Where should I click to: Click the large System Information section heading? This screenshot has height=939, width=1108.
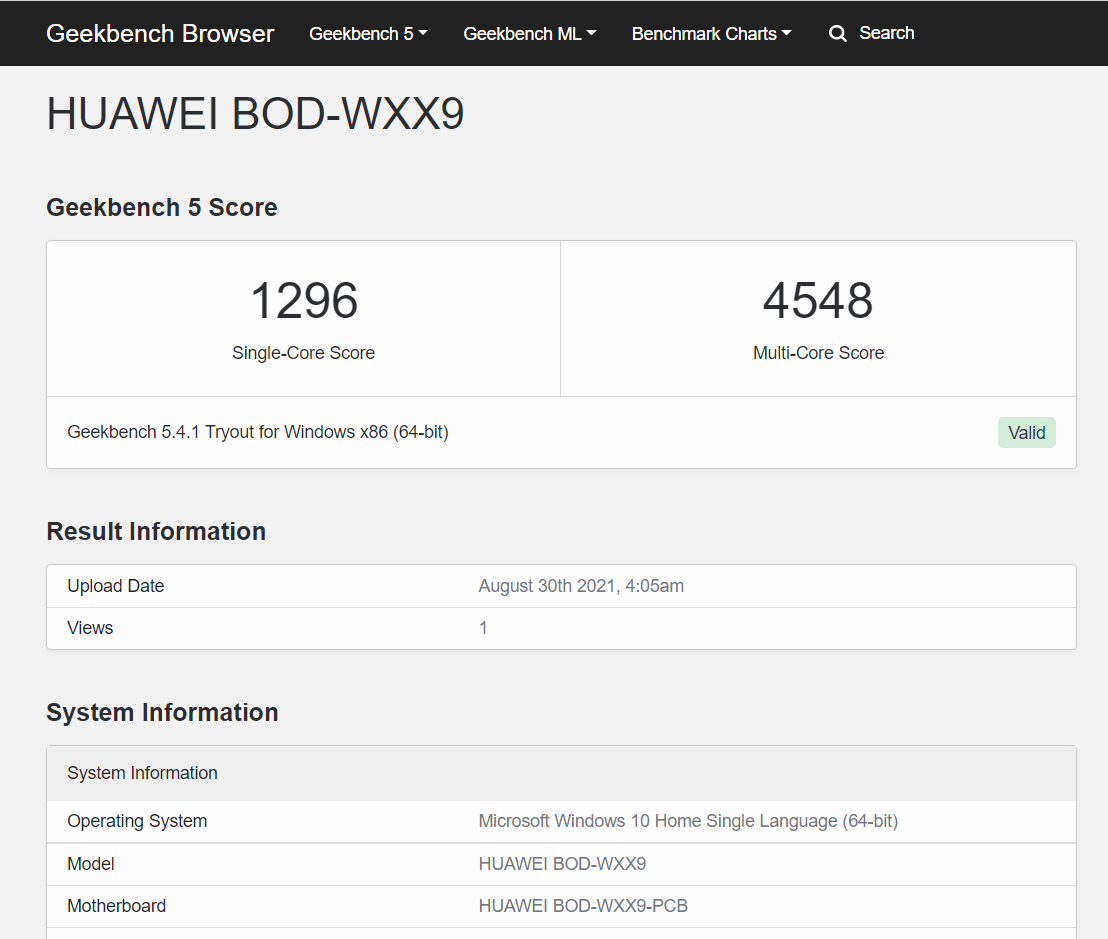coord(163,712)
